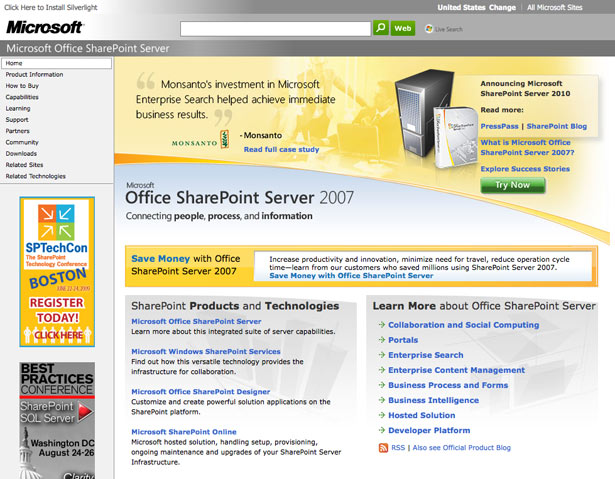
Task: Click 'Click Here to Install Silverlight' link
Action: click(51, 7)
